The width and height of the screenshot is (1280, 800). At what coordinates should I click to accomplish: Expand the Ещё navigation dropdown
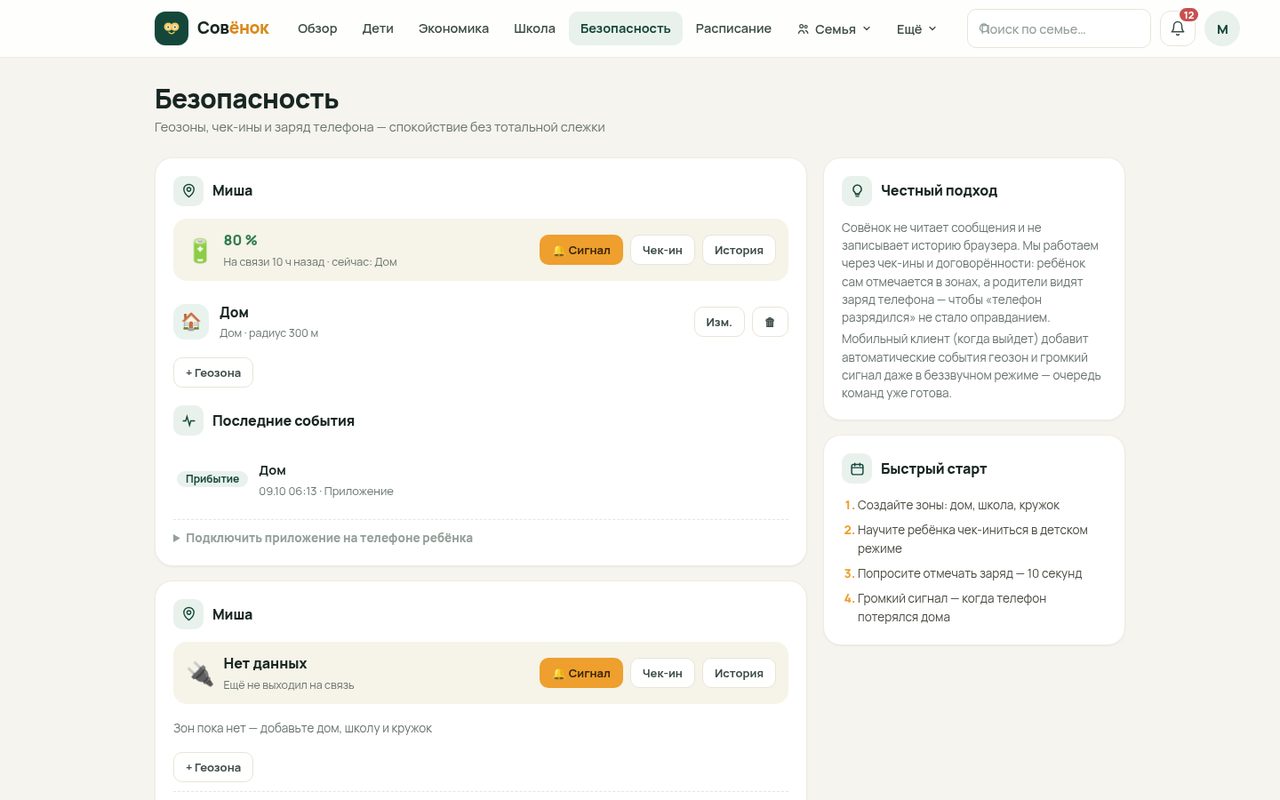[916, 29]
